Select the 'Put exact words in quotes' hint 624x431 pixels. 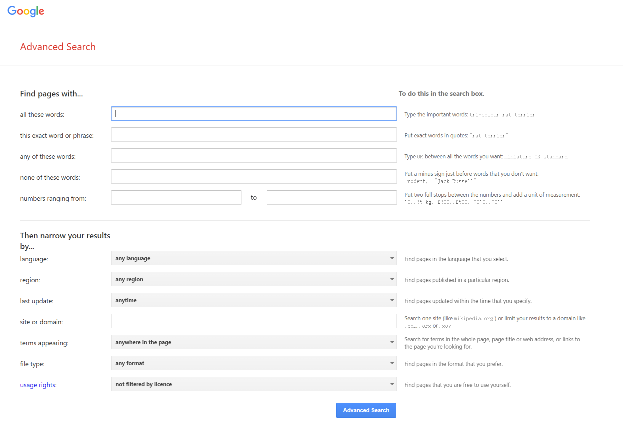click(x=456, y=136)
